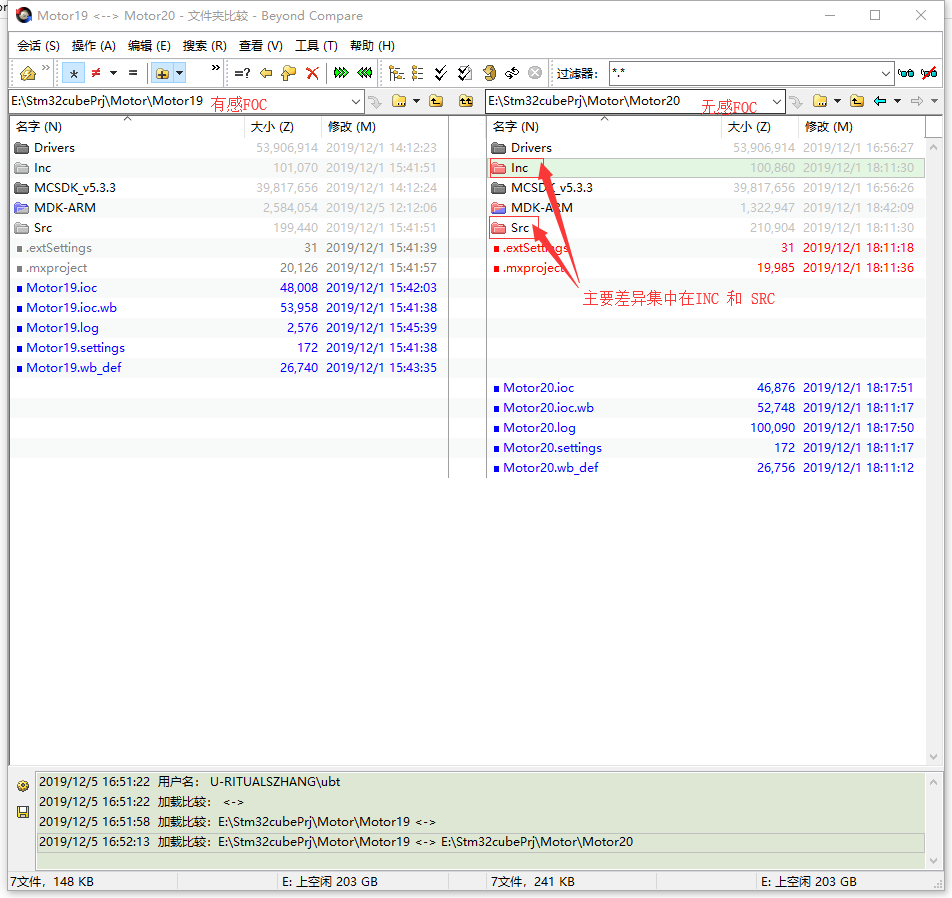Open left path Motor19 dropdown
952x898 pixels.
tap(356, 101)
